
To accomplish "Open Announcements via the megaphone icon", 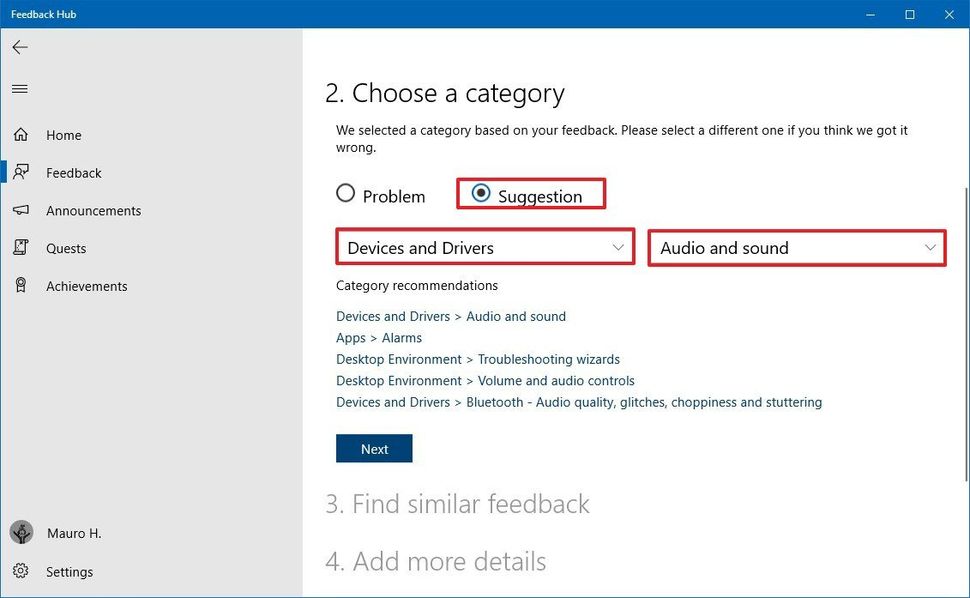I will tap(21, 210).
